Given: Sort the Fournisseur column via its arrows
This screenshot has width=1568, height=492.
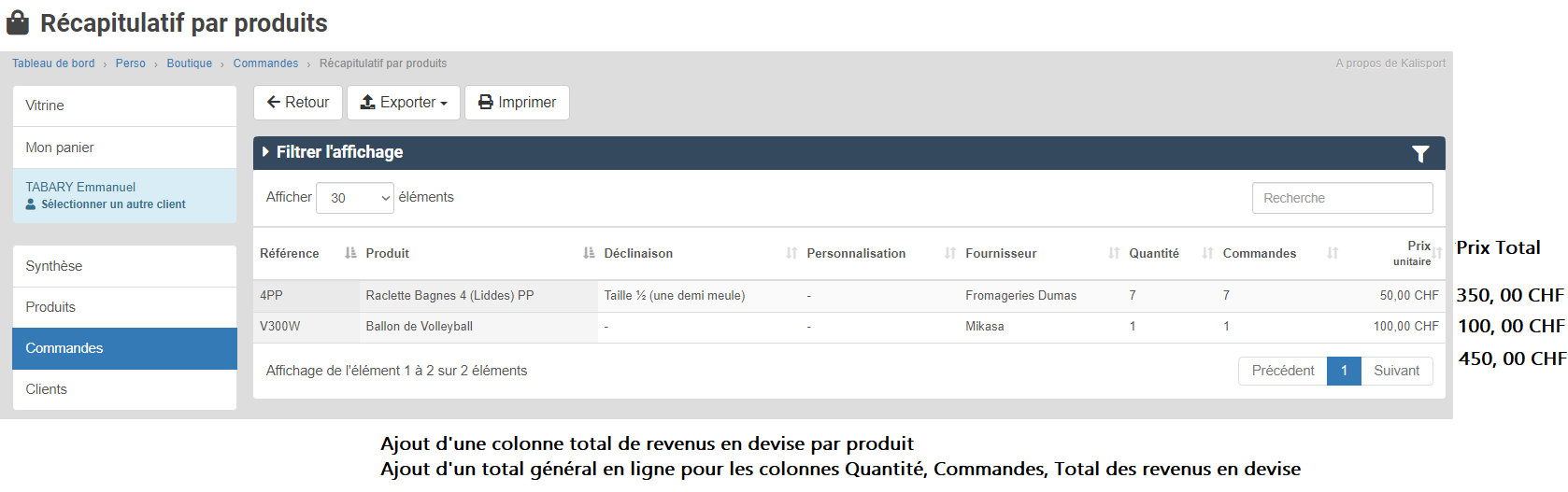Looking at the screenshot, I should point(1114,253).
